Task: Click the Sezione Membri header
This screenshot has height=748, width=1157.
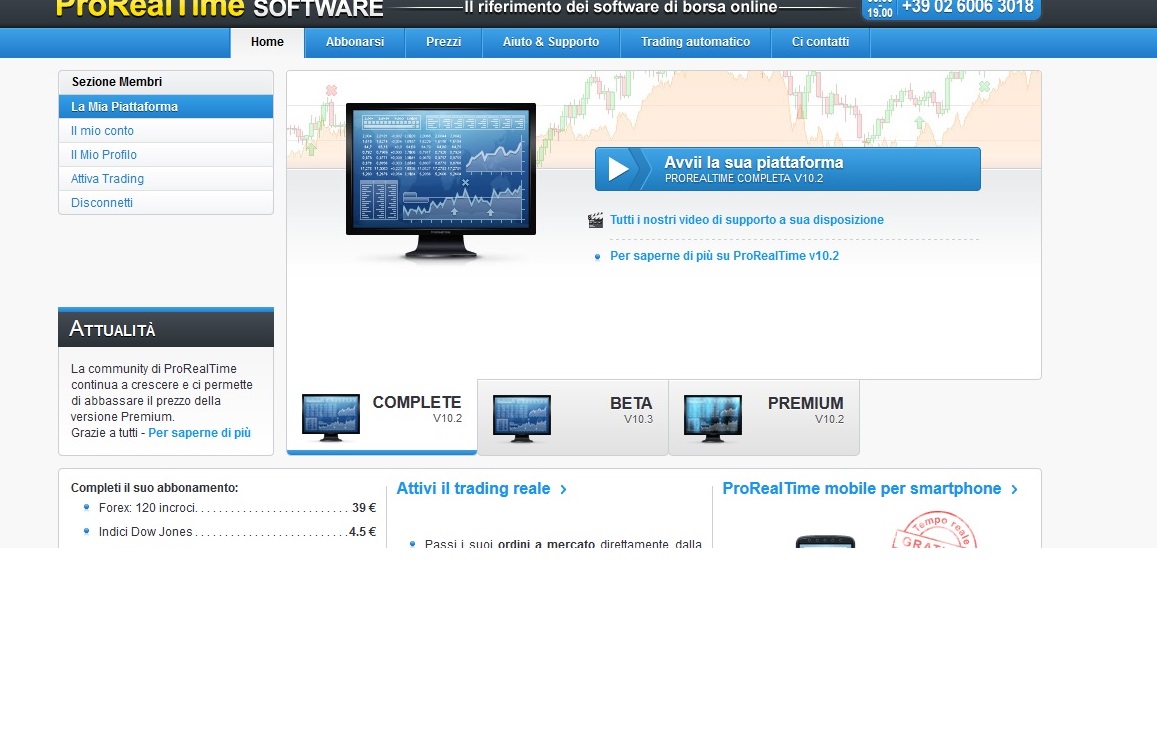Action: pos(166,82)
